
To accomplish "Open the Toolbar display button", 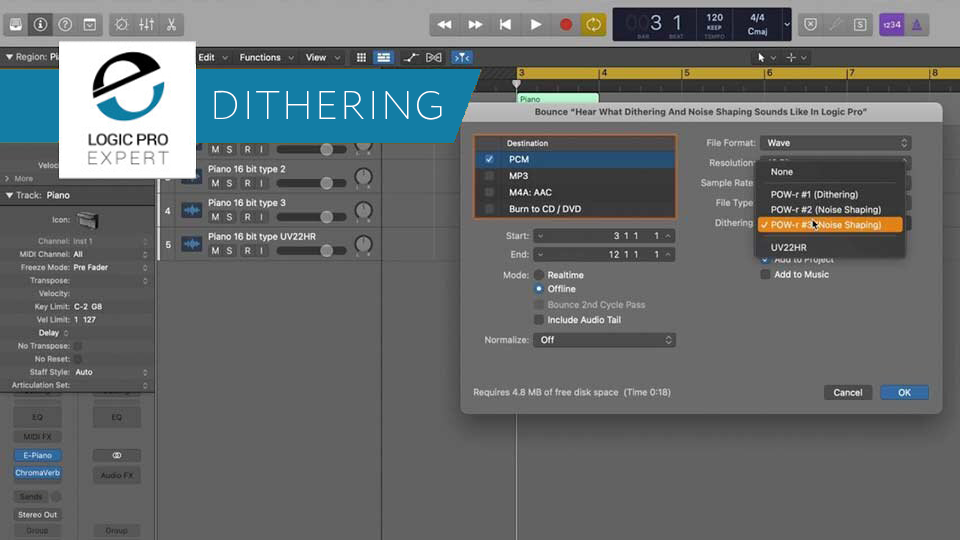I will click(89, 24).
